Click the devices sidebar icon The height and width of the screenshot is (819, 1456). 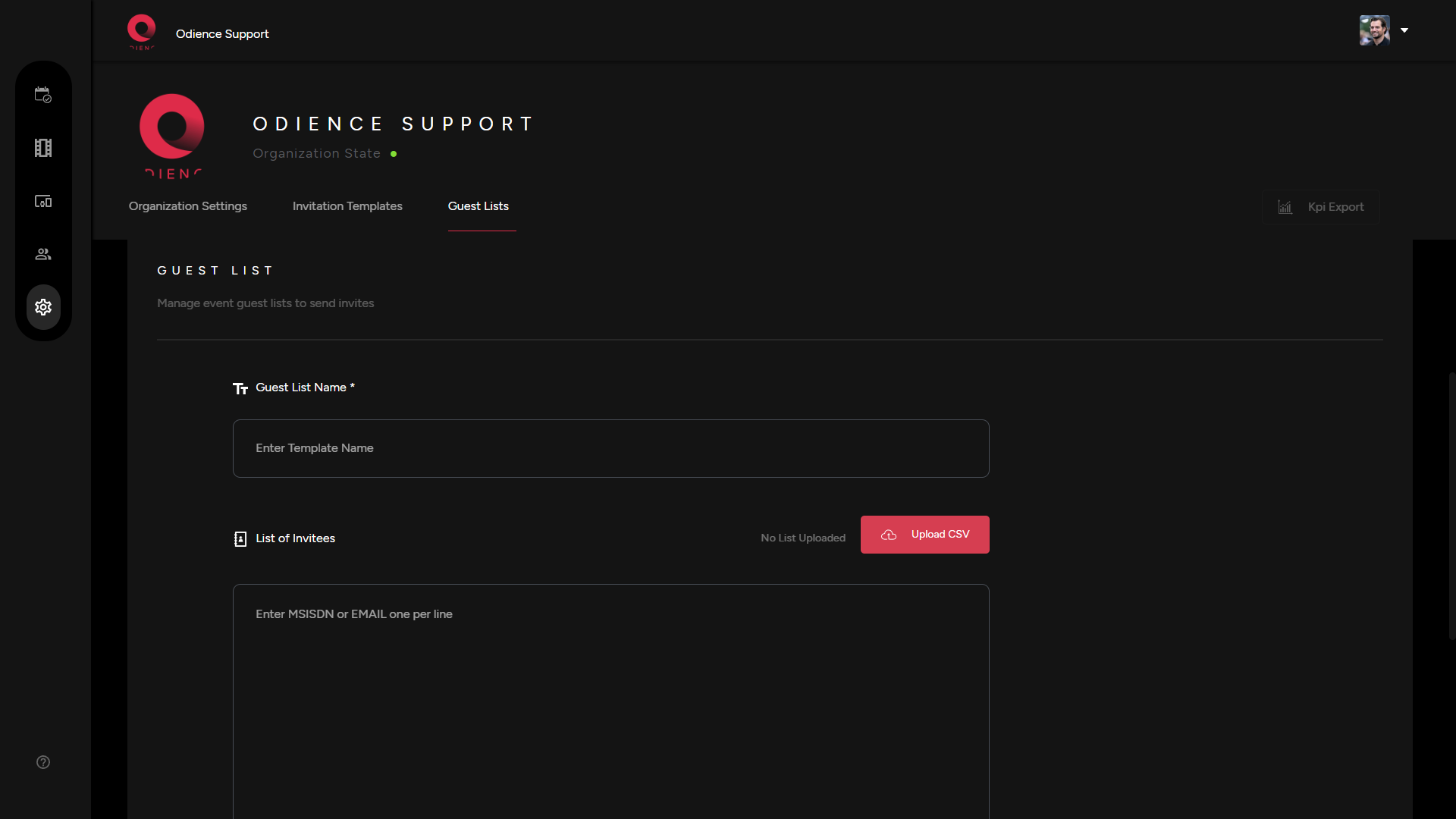pyautogui.click(x=43, y=201)
